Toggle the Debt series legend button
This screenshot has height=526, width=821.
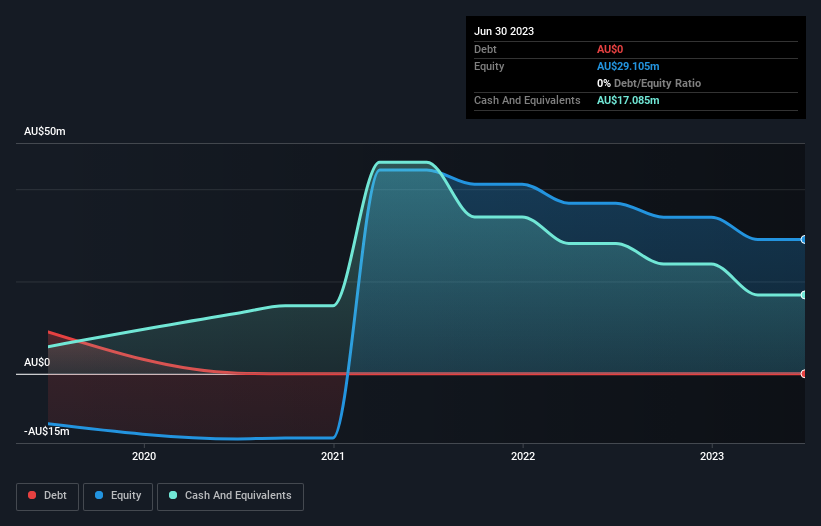point(47,496)
